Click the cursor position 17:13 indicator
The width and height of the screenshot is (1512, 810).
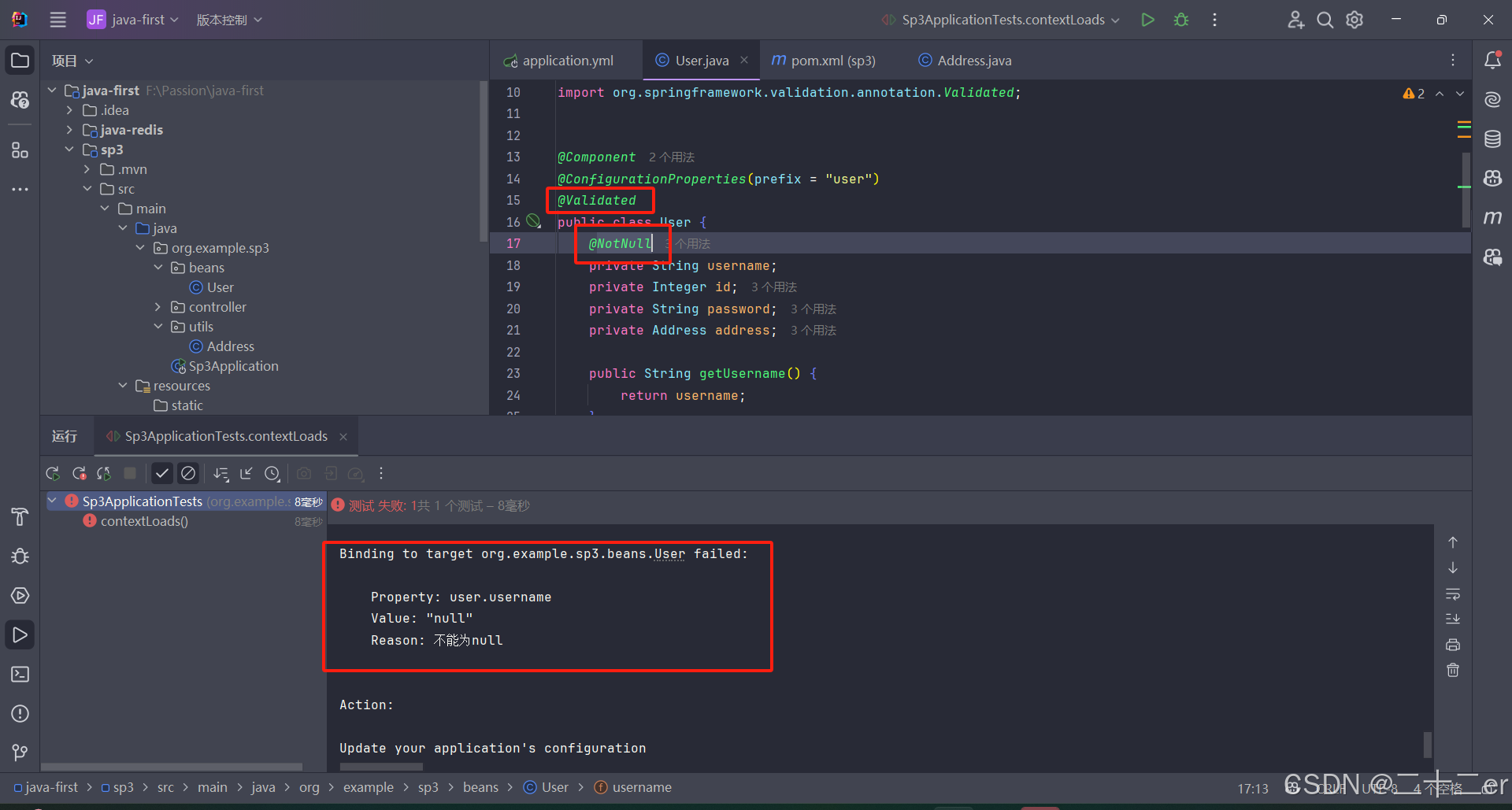pyautogui.click(x=1253, y=788)
